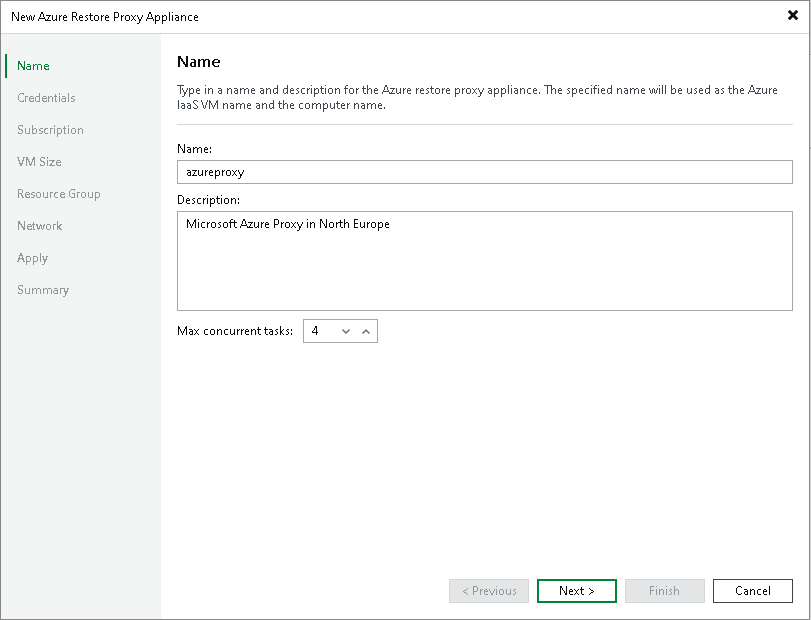Open the Summary wizard step
The image size is (811, 620).
pos(43,290)
